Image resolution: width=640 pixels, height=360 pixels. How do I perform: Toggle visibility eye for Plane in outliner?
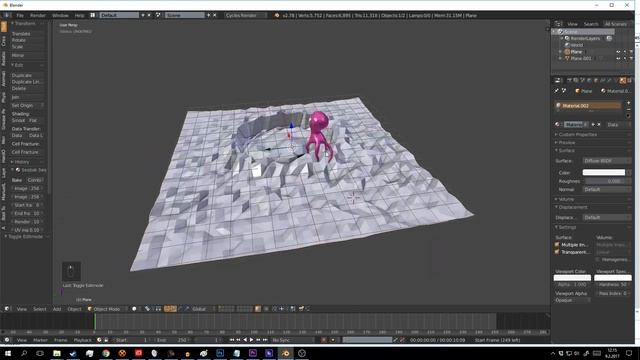click(618, 52)
